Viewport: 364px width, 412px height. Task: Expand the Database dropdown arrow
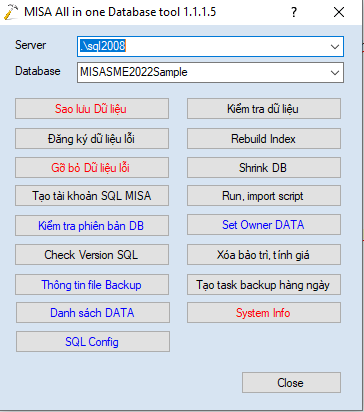click(335, 72)
